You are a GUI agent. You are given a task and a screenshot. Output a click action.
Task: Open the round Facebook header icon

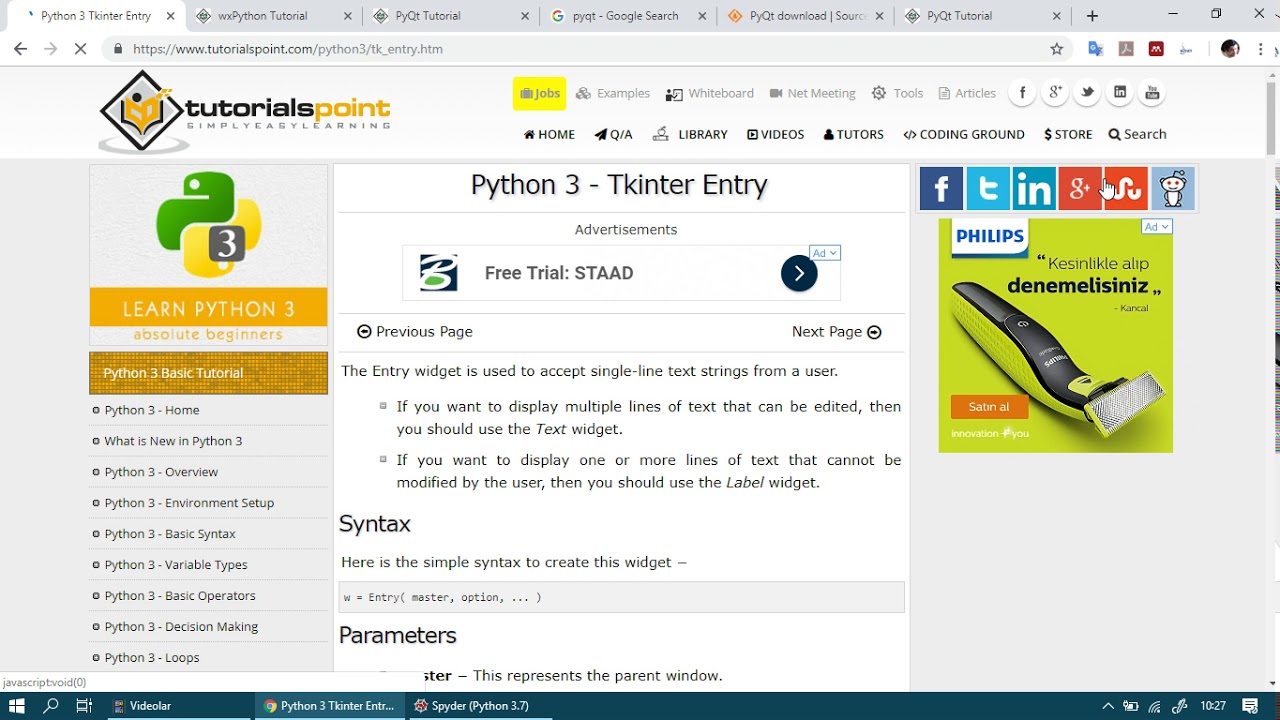click(1022, 93)
